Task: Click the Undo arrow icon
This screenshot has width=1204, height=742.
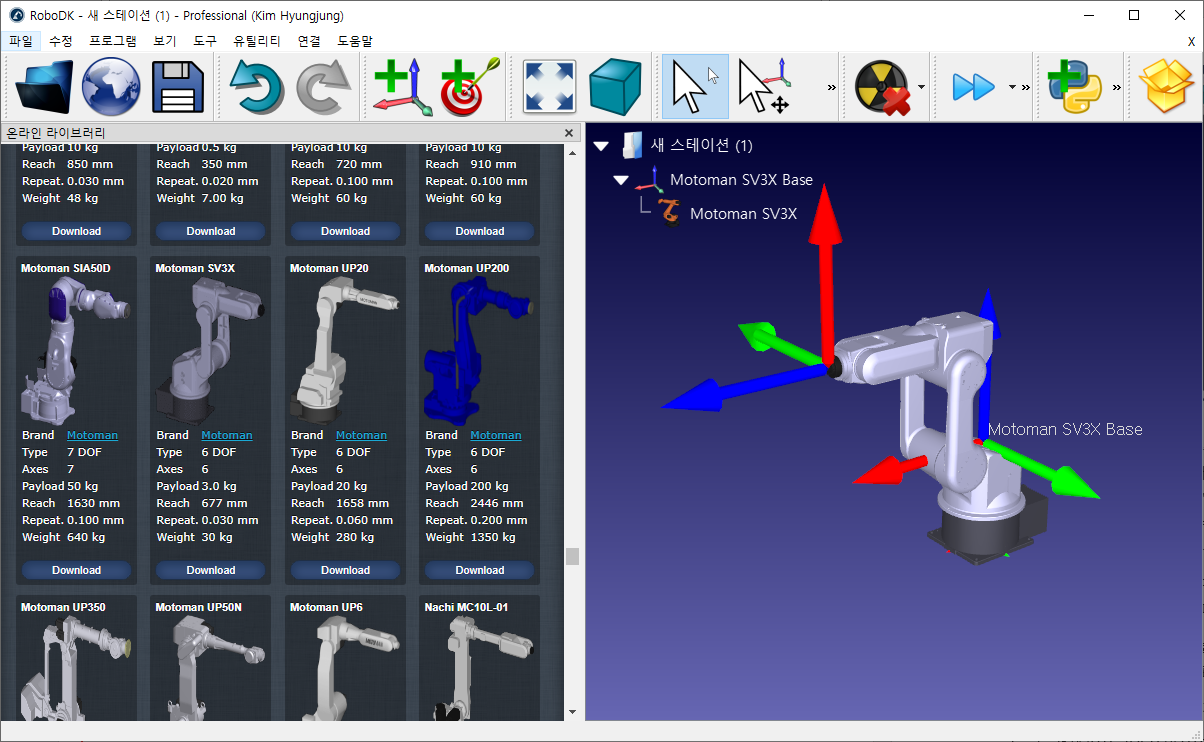Action: point(257,87)
